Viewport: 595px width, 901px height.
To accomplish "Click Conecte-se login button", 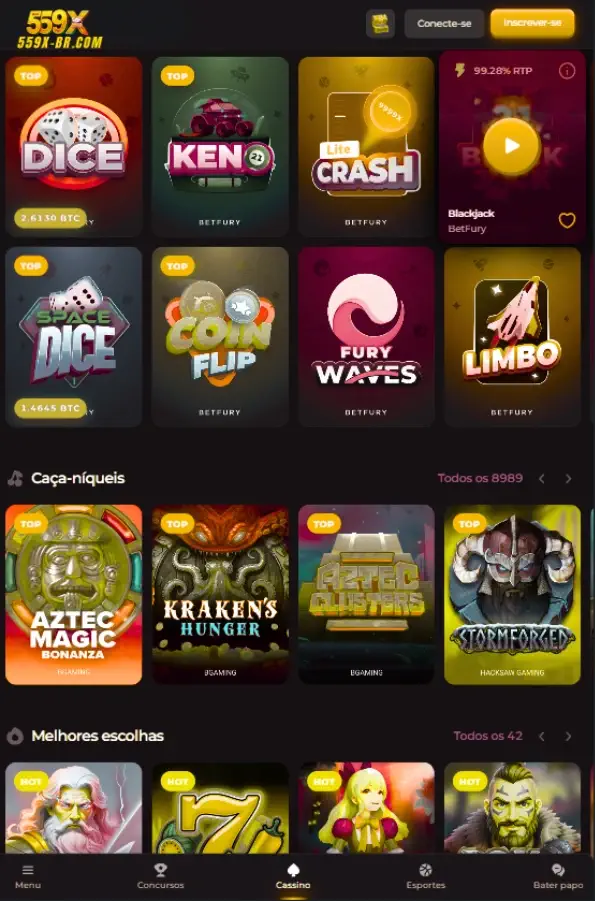I will [x=444, y=24].
